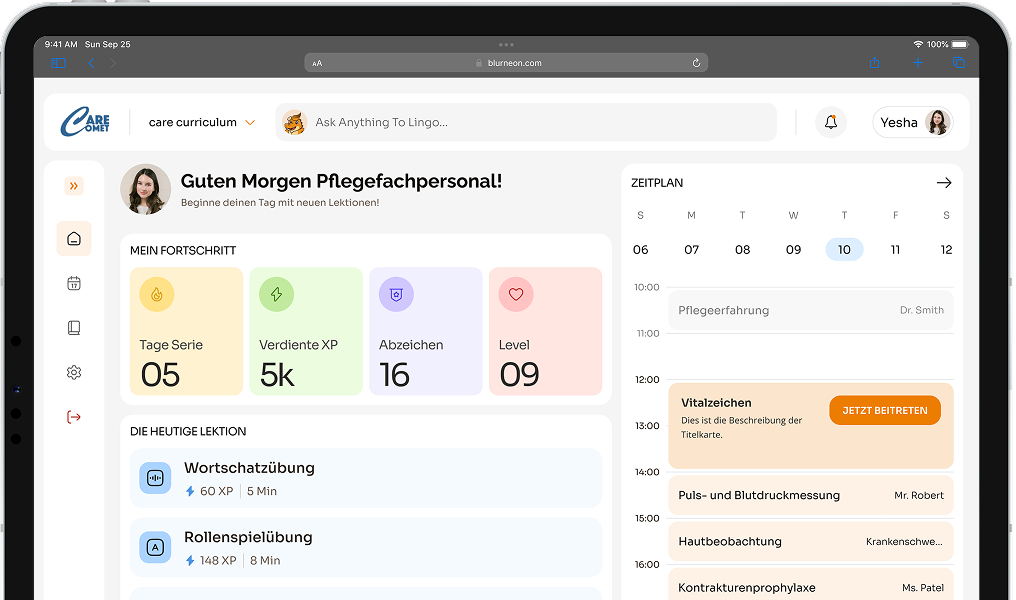Click the Lingo tiger mascot icon

(x=293, y=122)
